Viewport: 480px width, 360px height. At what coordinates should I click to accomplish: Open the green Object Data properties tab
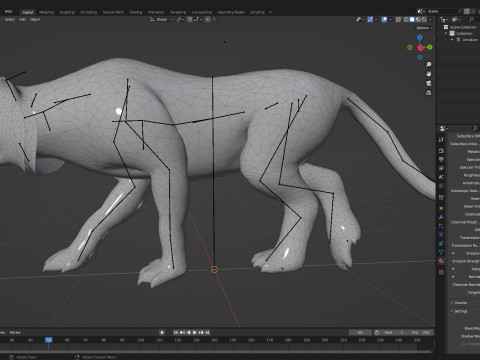[x=441, y=252]
